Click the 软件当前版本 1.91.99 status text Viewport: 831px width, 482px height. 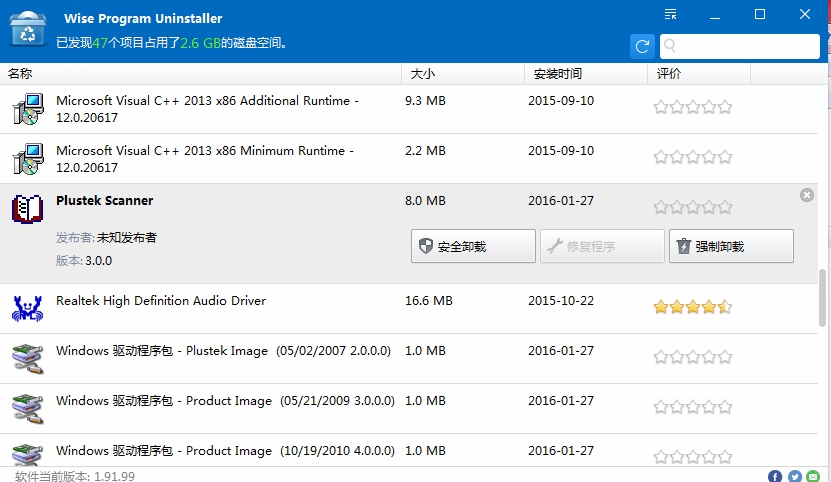click(75, 476)
